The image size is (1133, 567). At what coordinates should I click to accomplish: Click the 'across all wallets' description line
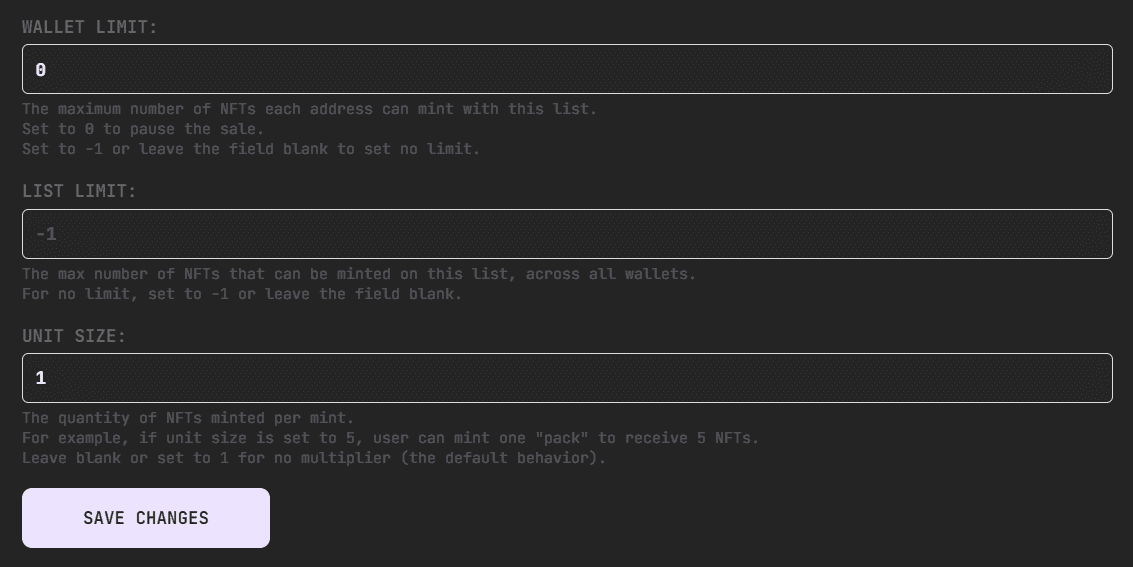pyautogui.click(x=359, y=274)
